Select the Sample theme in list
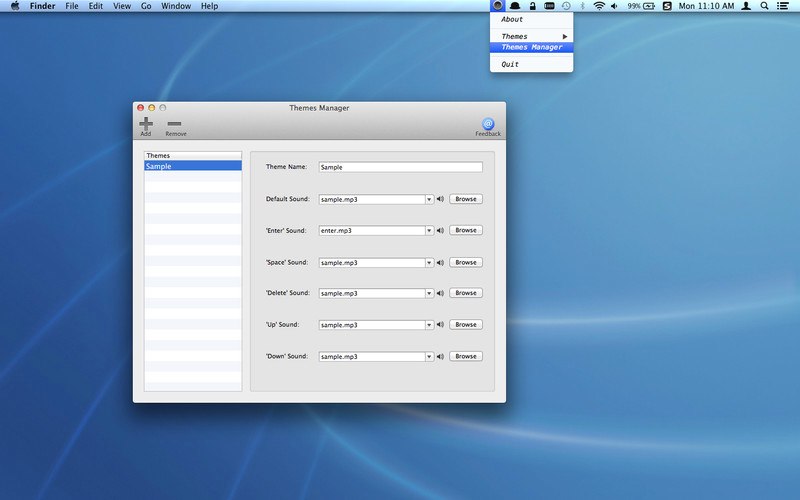 [x=193, y=166]
